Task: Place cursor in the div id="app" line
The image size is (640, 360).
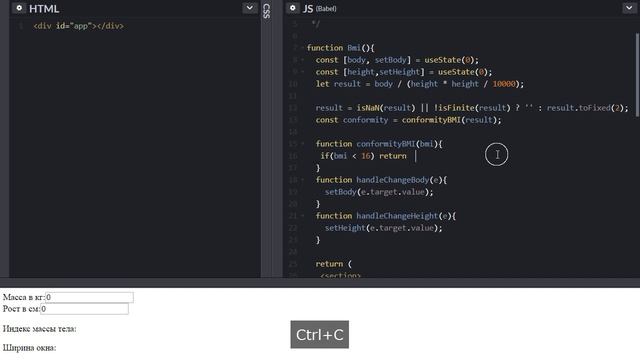Action: click(x=78, y=26)
